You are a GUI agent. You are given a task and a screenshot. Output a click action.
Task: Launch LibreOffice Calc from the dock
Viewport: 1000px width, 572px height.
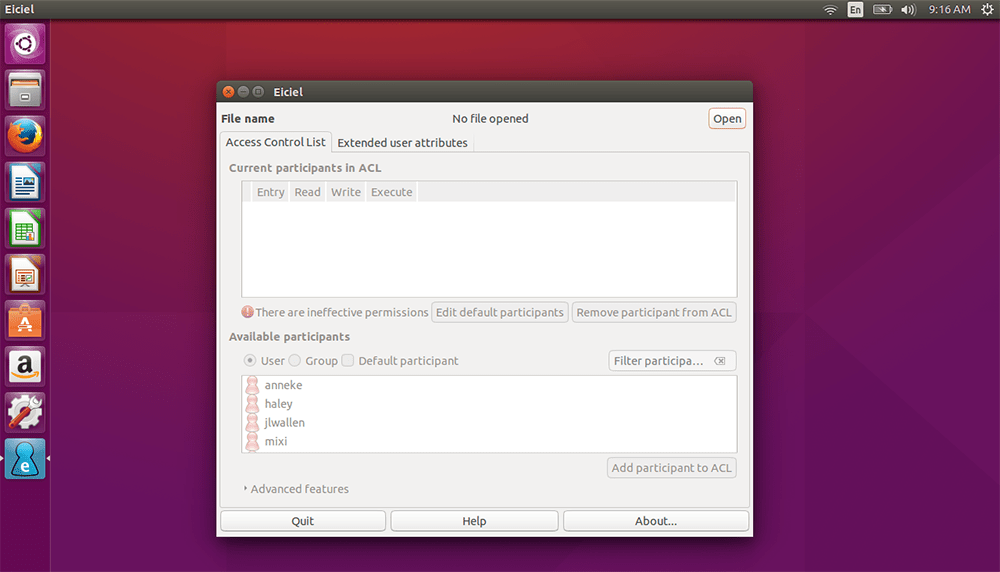(25, 228)
